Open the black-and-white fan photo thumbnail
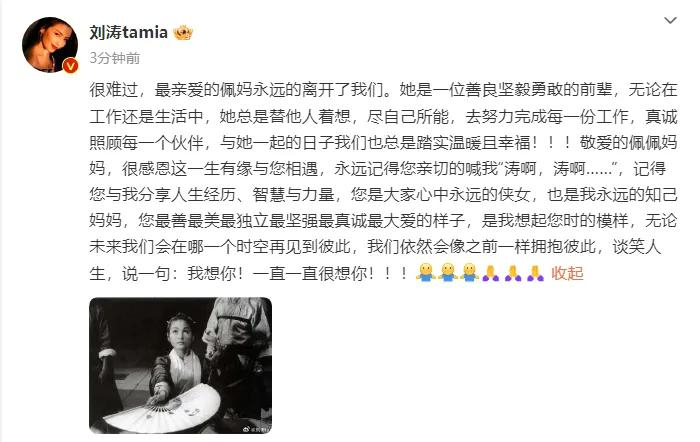 point(180,365)
